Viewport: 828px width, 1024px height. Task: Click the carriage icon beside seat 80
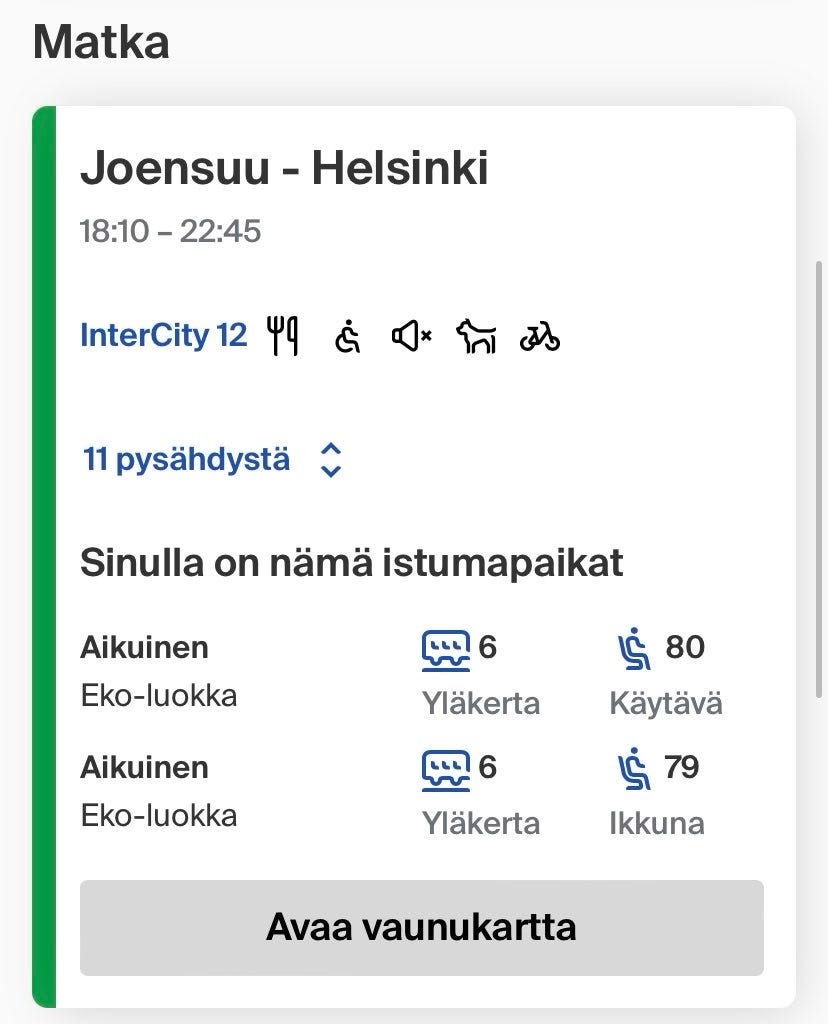(x=445, y=649)
